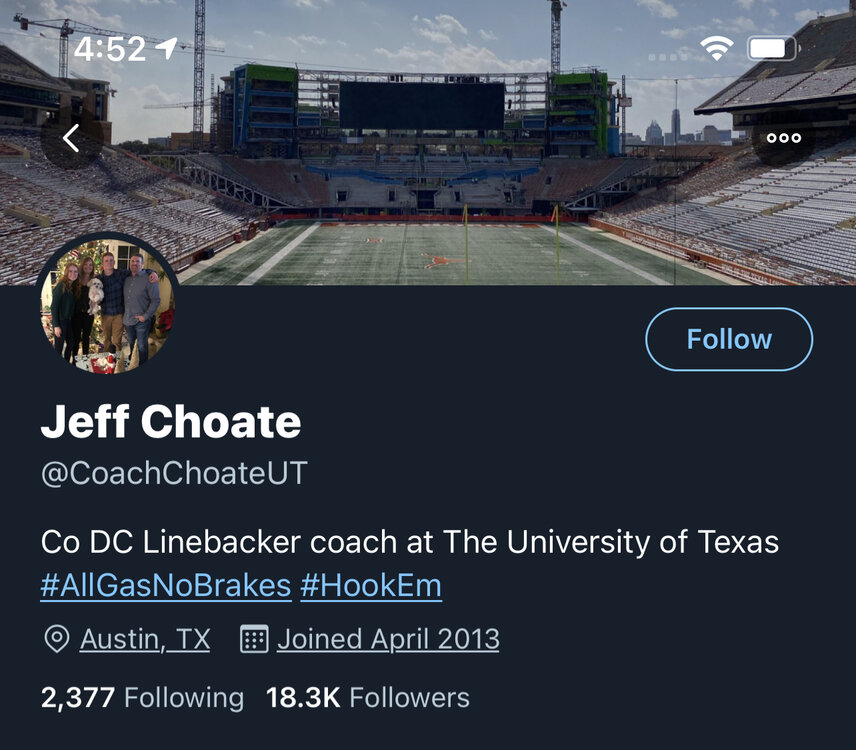View the 2,377 Following list
Screen dimensions: 856x750
point(142,697)
